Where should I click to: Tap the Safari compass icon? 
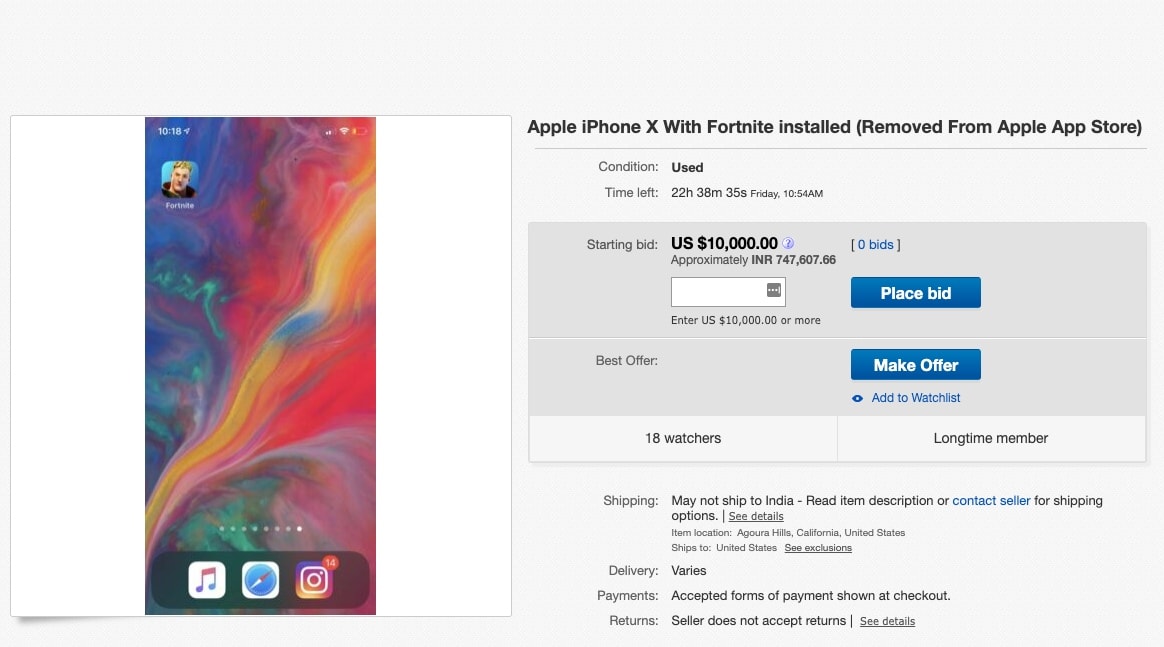(x=260, y=580)
